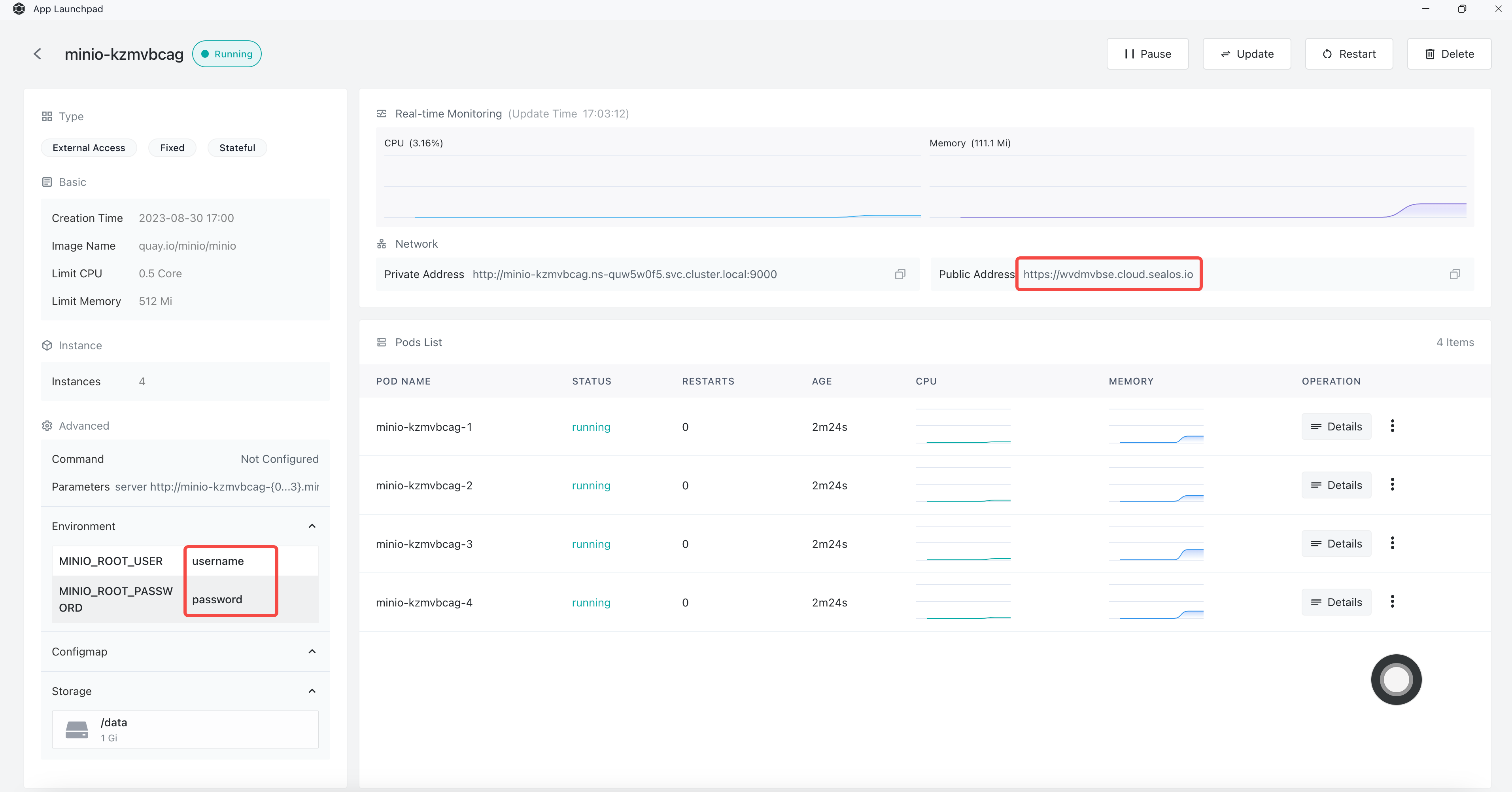The height and width of the screenshot is (792, 1512).
Task: Open more options for pod minio-kzmvbcag-2
Action: click(x=1392, y=485)
